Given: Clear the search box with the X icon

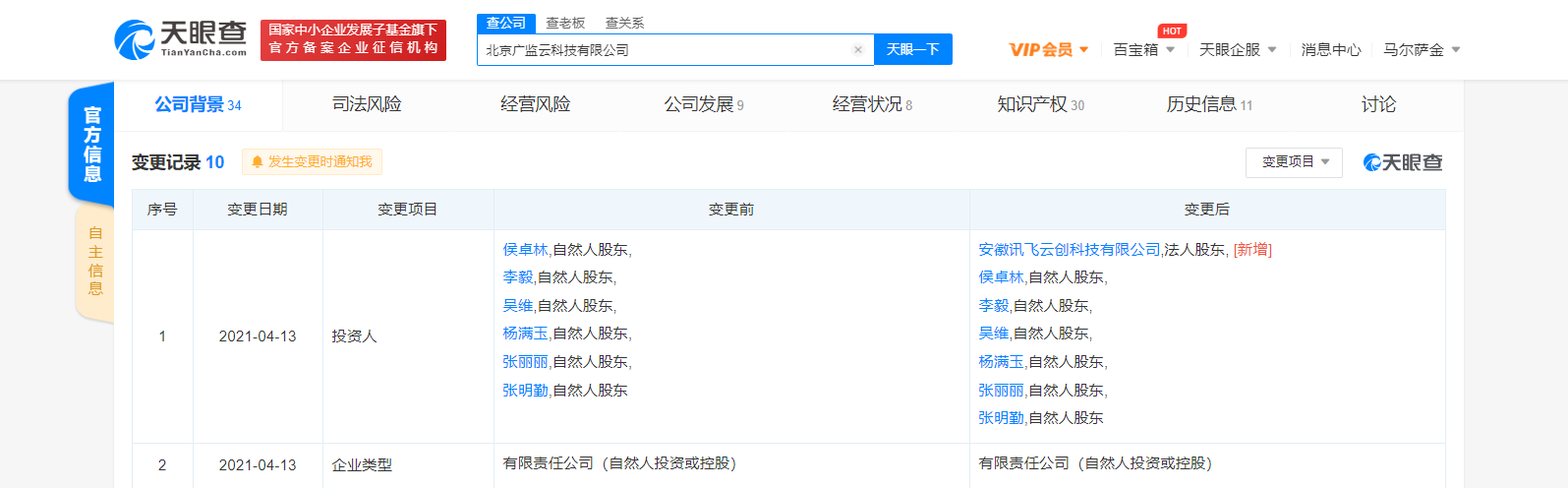Looking at the screenshot, I should point(858,49).
